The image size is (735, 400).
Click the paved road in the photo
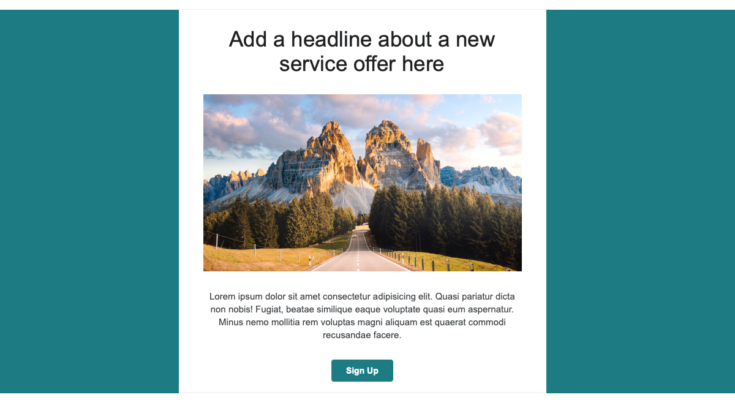[x=359, y=253]
